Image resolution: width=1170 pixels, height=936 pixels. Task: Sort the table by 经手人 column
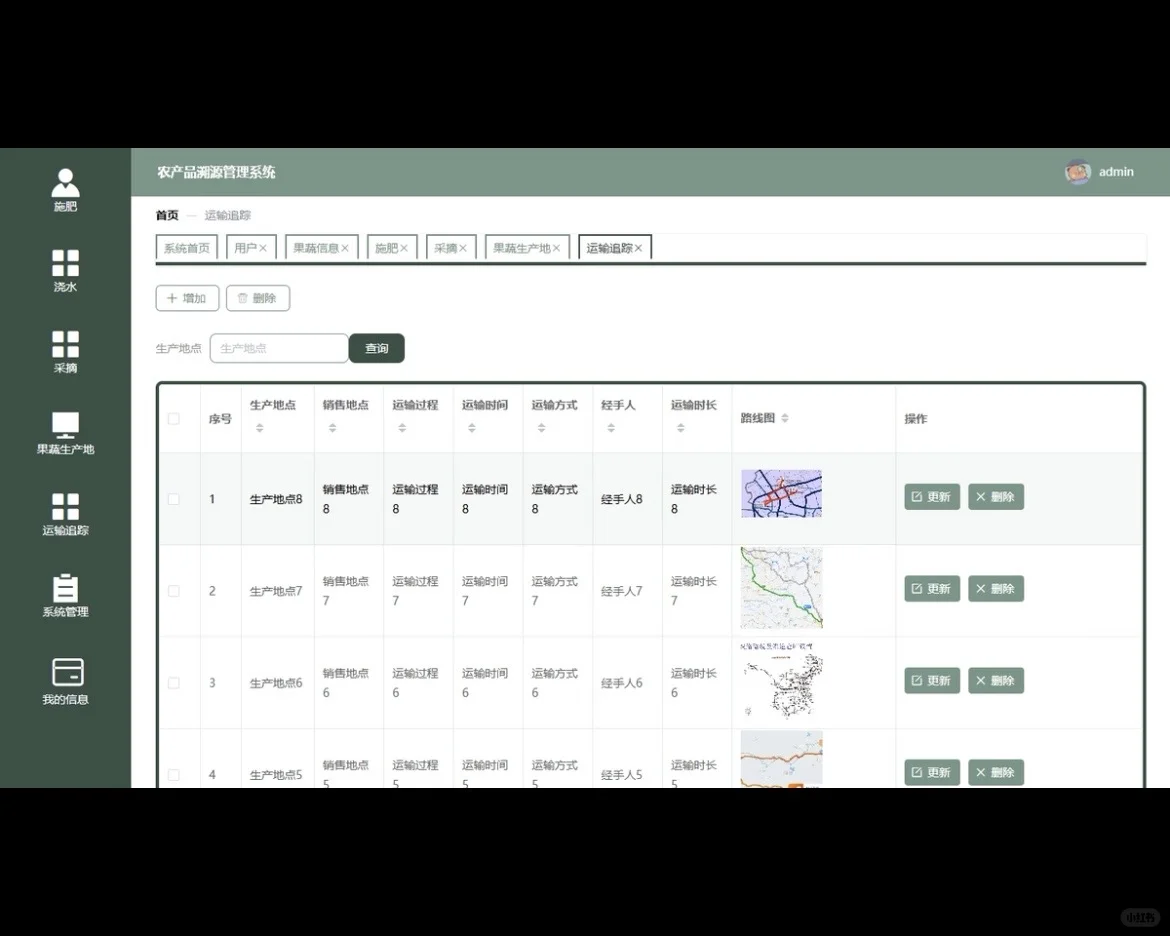(x=611, y=428)
